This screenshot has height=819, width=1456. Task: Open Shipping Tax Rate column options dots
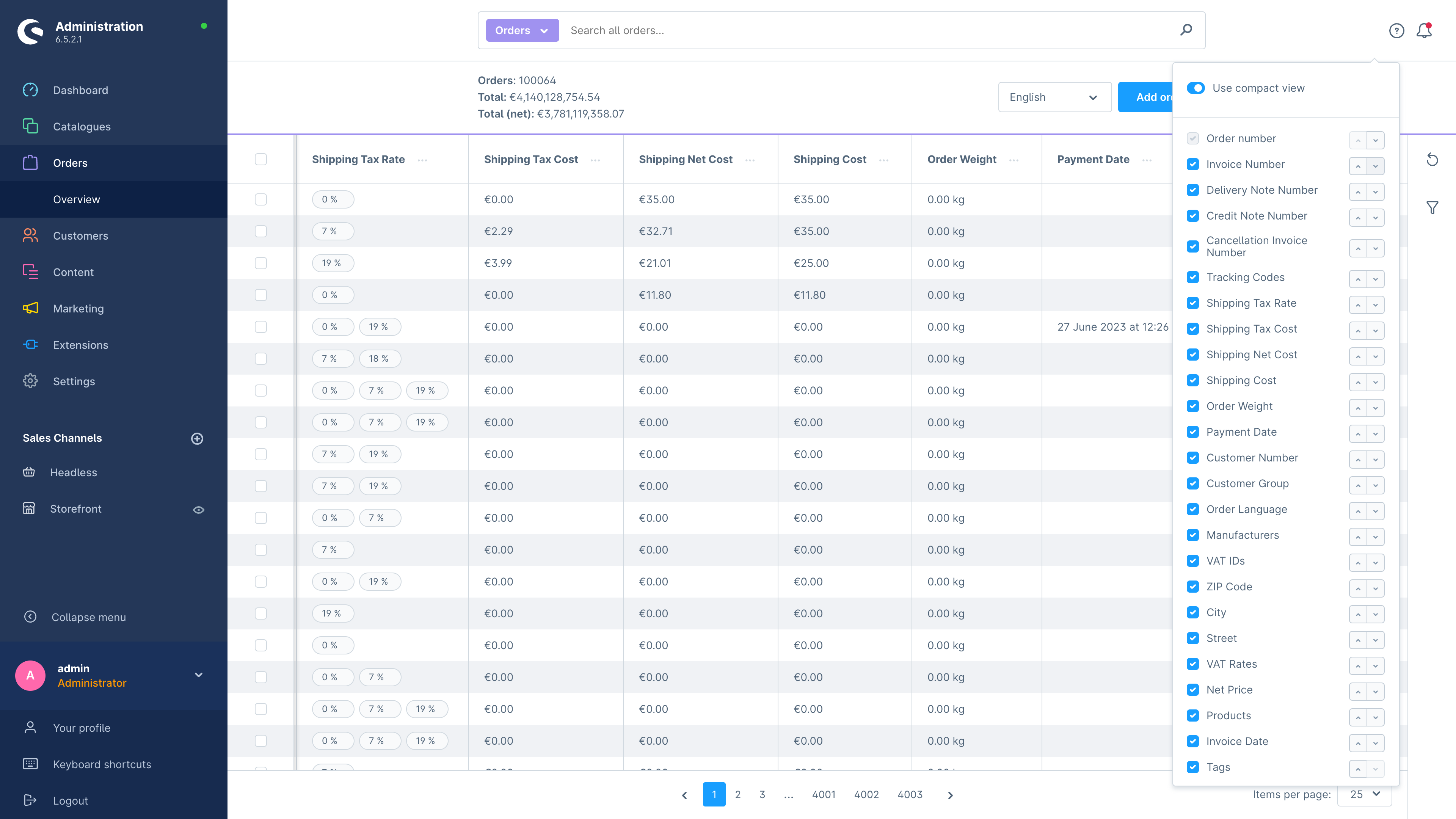[x=422, y=160]
